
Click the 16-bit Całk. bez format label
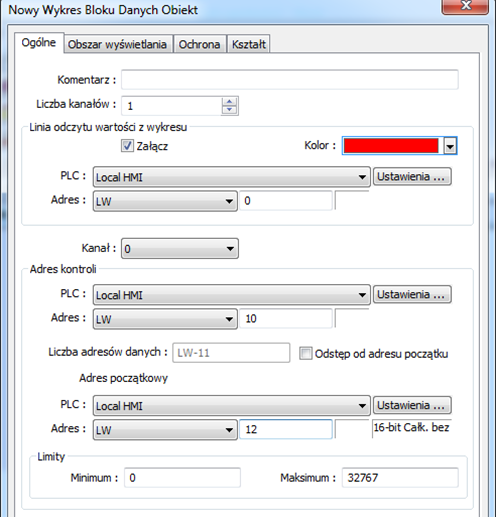click(411, 428)
